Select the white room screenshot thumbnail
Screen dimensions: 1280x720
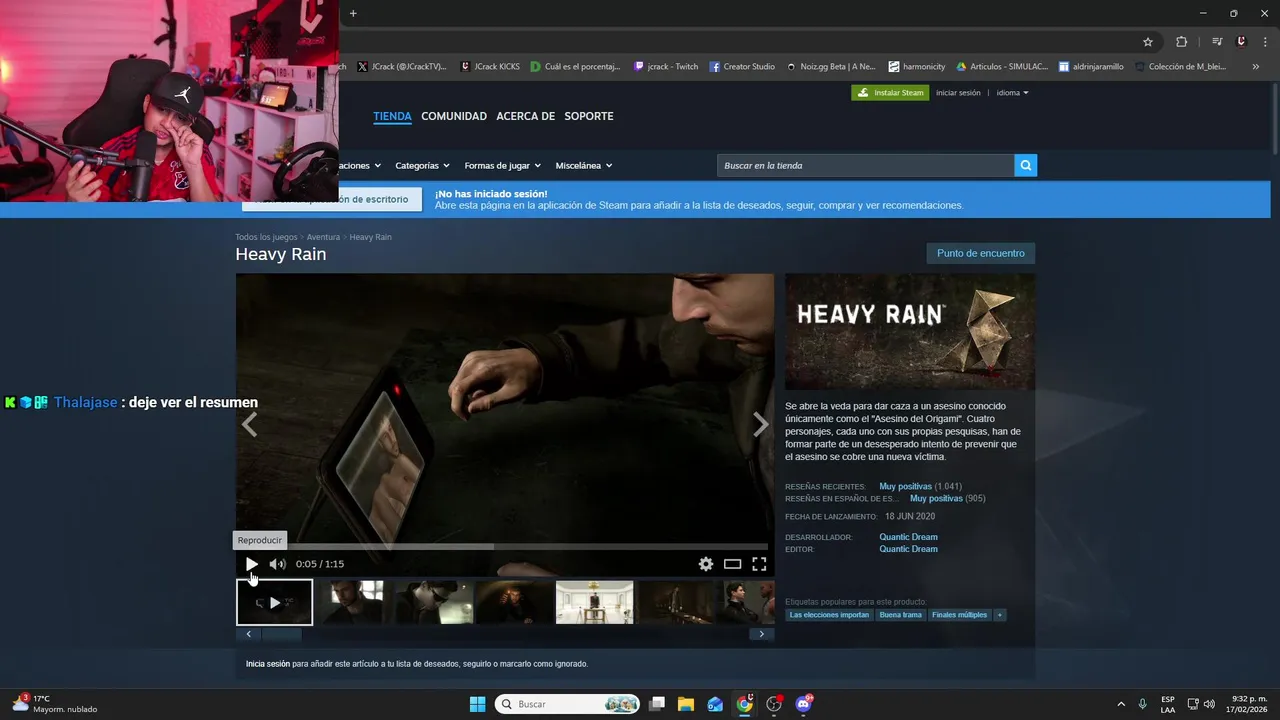(x=594, y=602)
